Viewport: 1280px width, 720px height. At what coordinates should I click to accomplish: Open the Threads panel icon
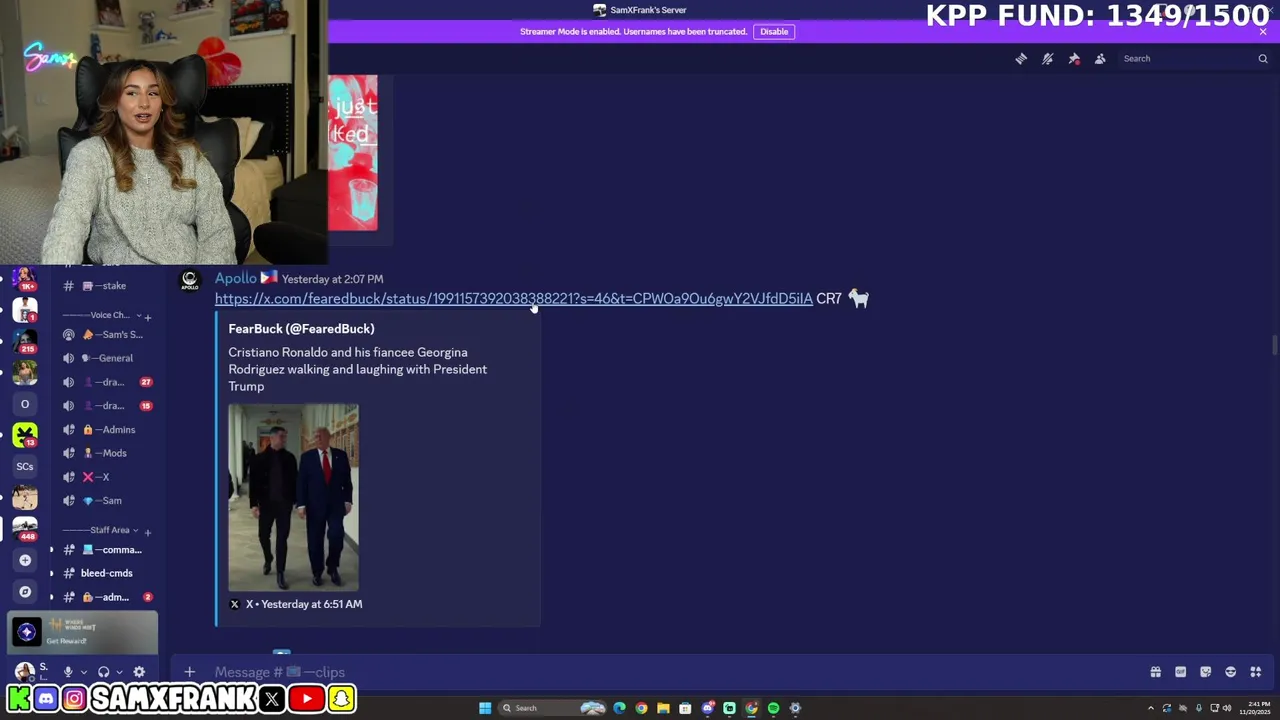click(x=1021, y=59)
